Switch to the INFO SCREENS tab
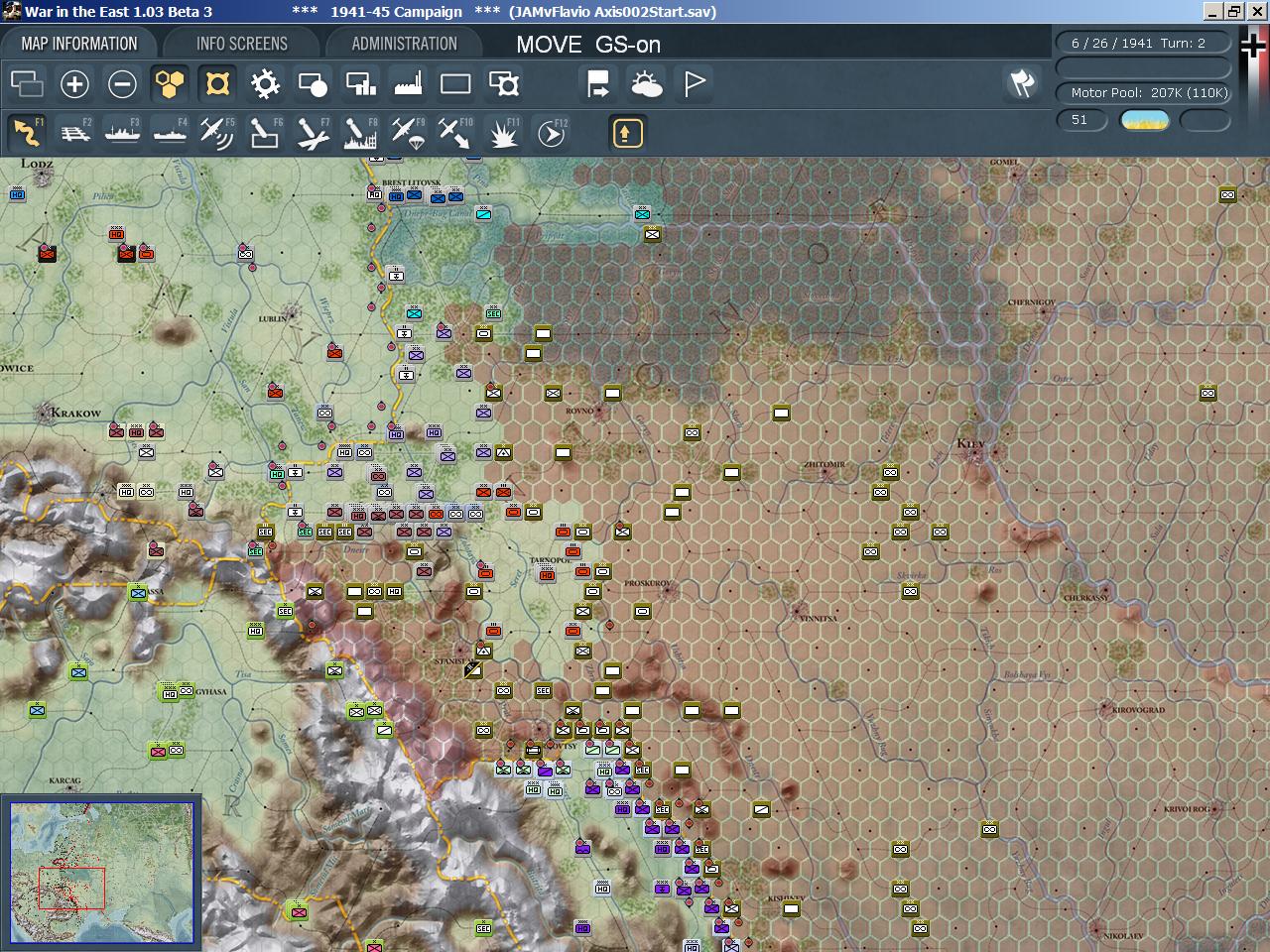Screen dimensions: 1270x952 tap(242, 44)
